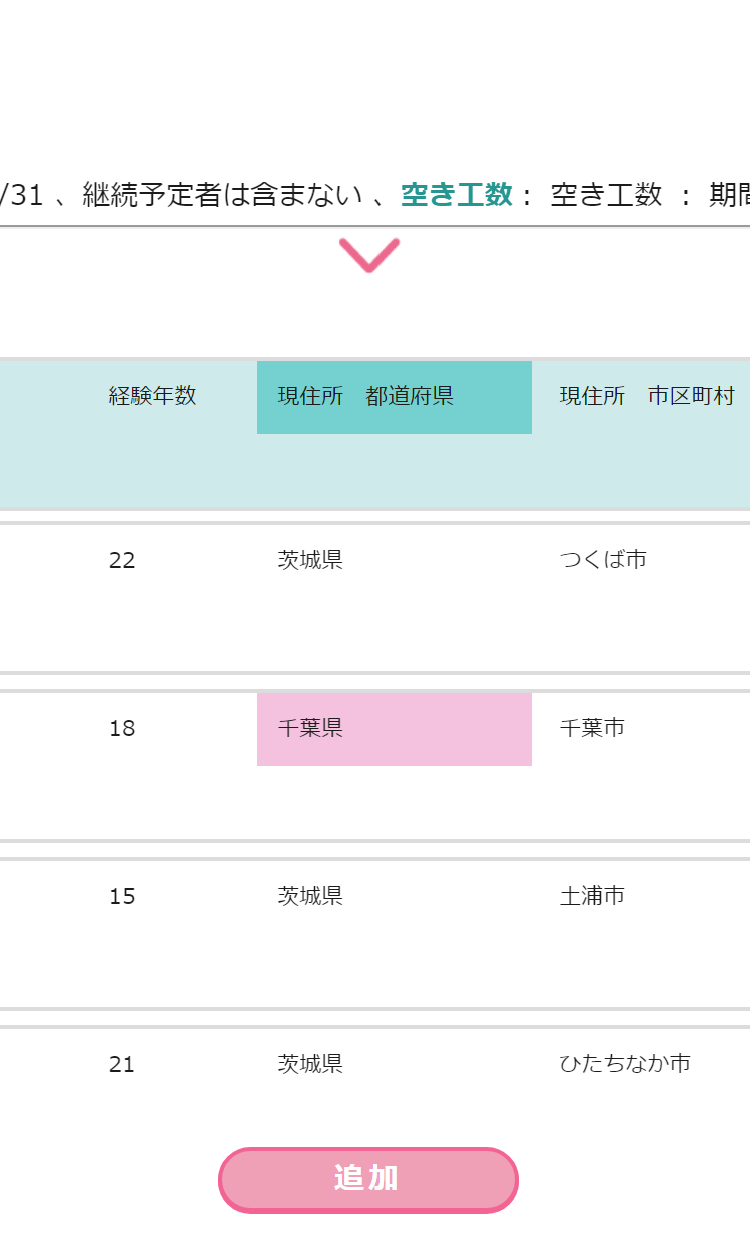
Task: Select 茨城県 in the 土浦市 row
Action: point(310,896)
